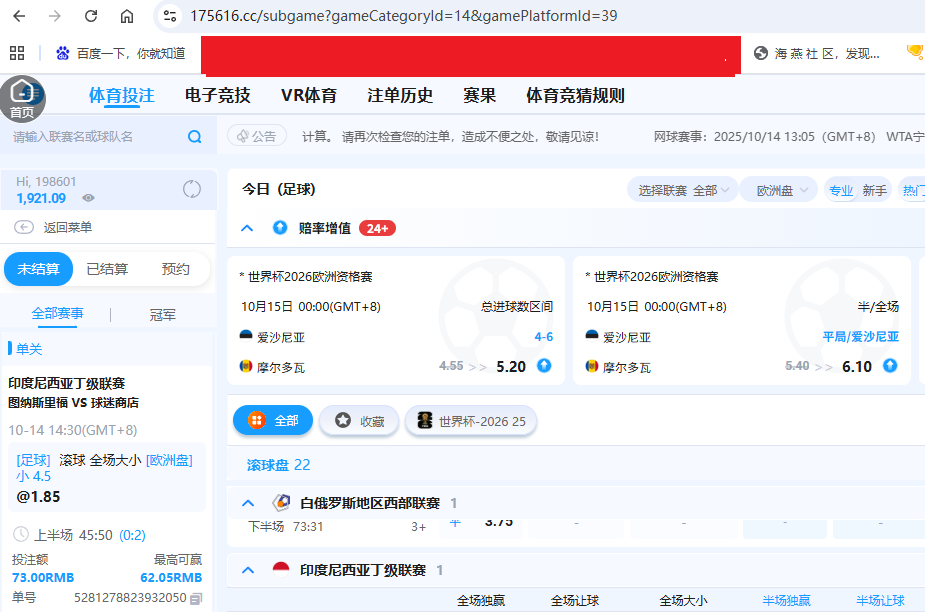Open the 欧洲盘 odds format dropdown

coord(778,188)
